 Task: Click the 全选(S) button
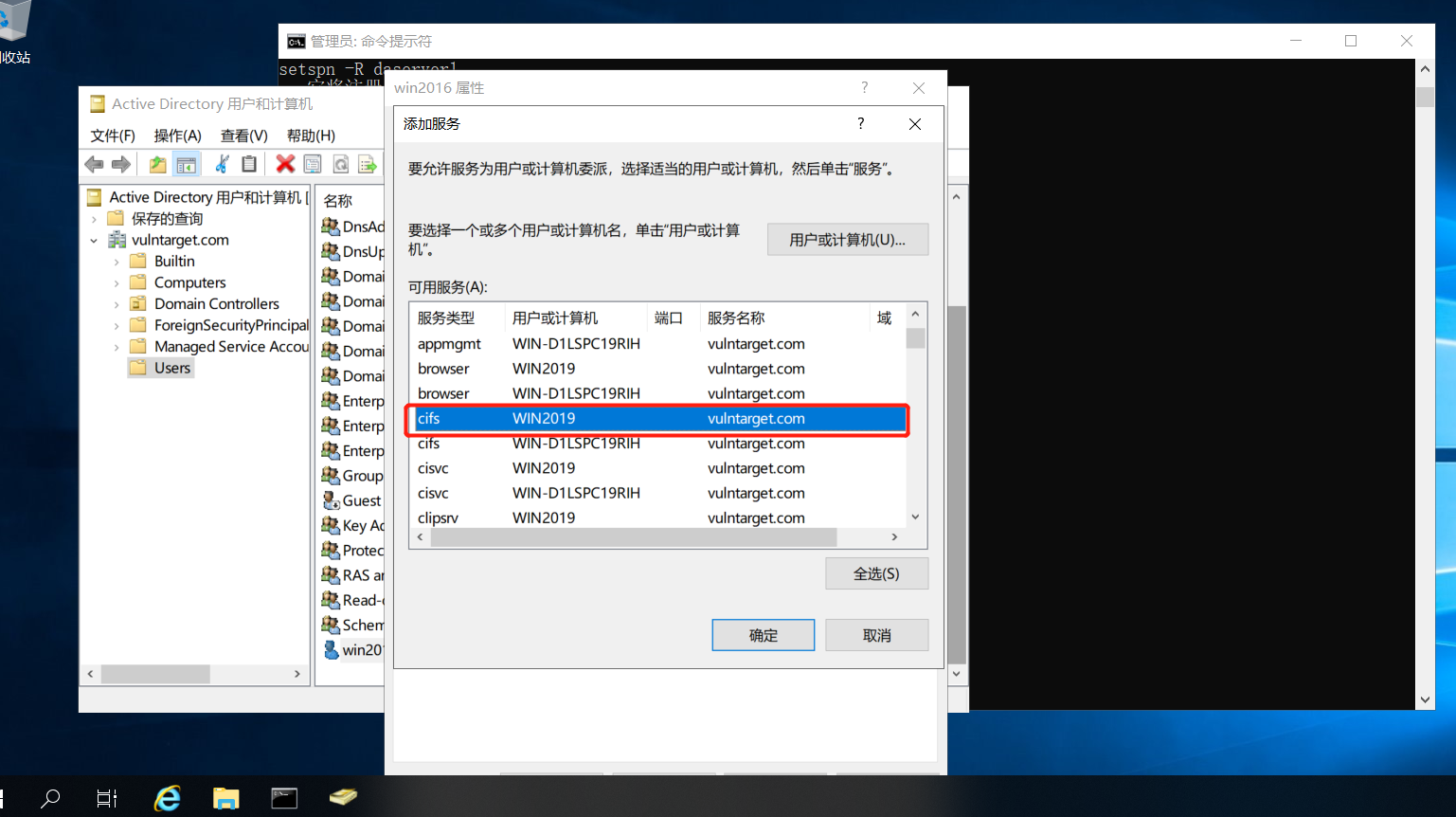tap(876, 573)
